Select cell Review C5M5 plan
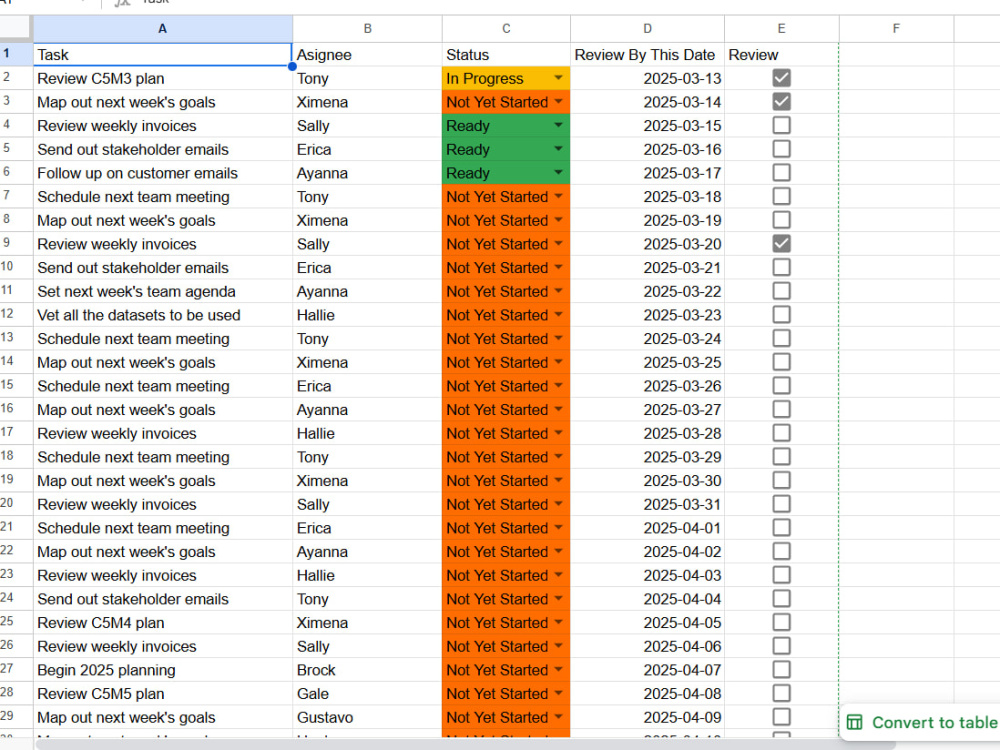Screen dimensions: 1000x750 (x=163, y=693)
